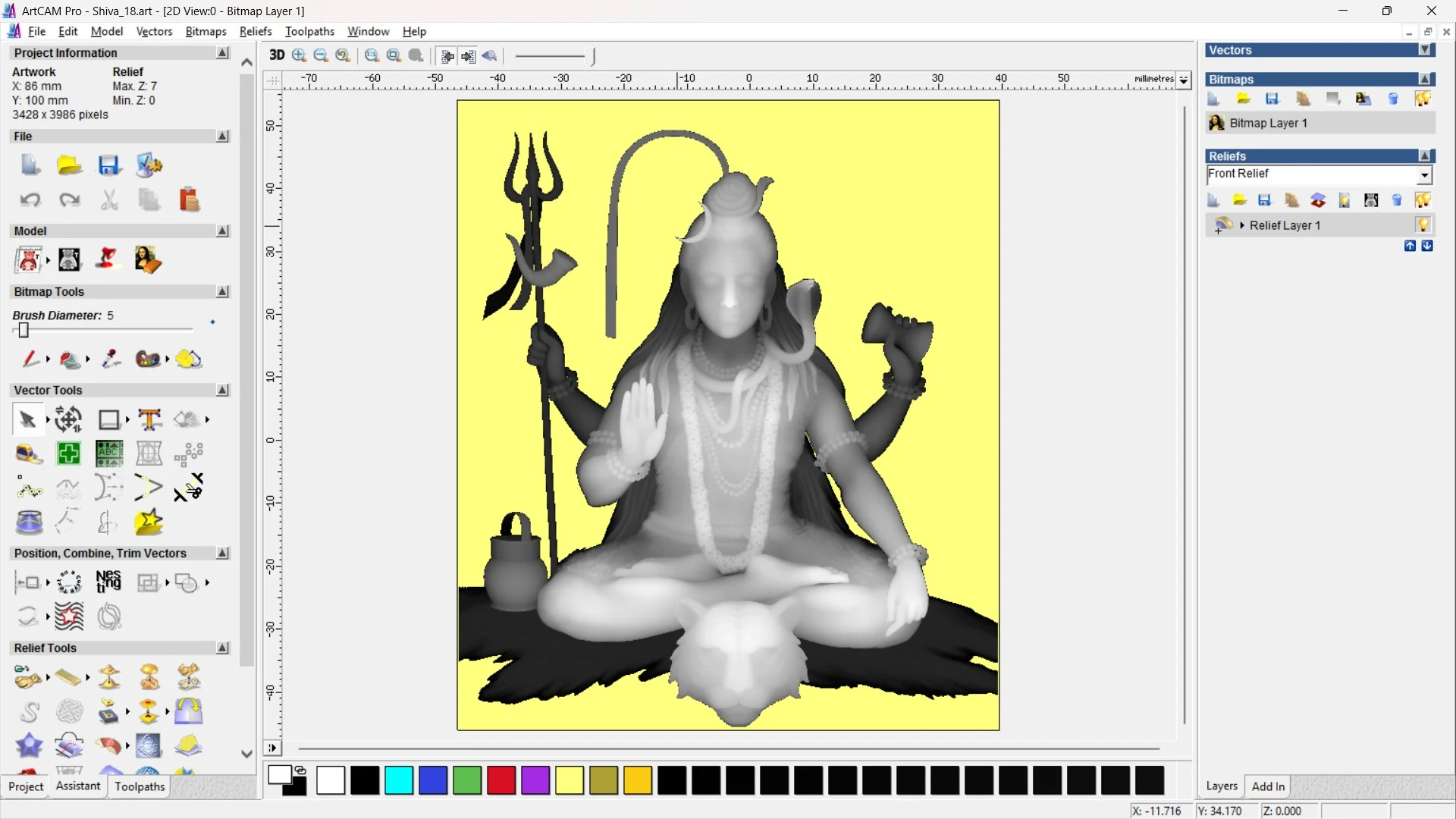1456x819 pixels.
Task: Expand Relief Layer 1 tree item
Action: click(x=1241, y=224)
